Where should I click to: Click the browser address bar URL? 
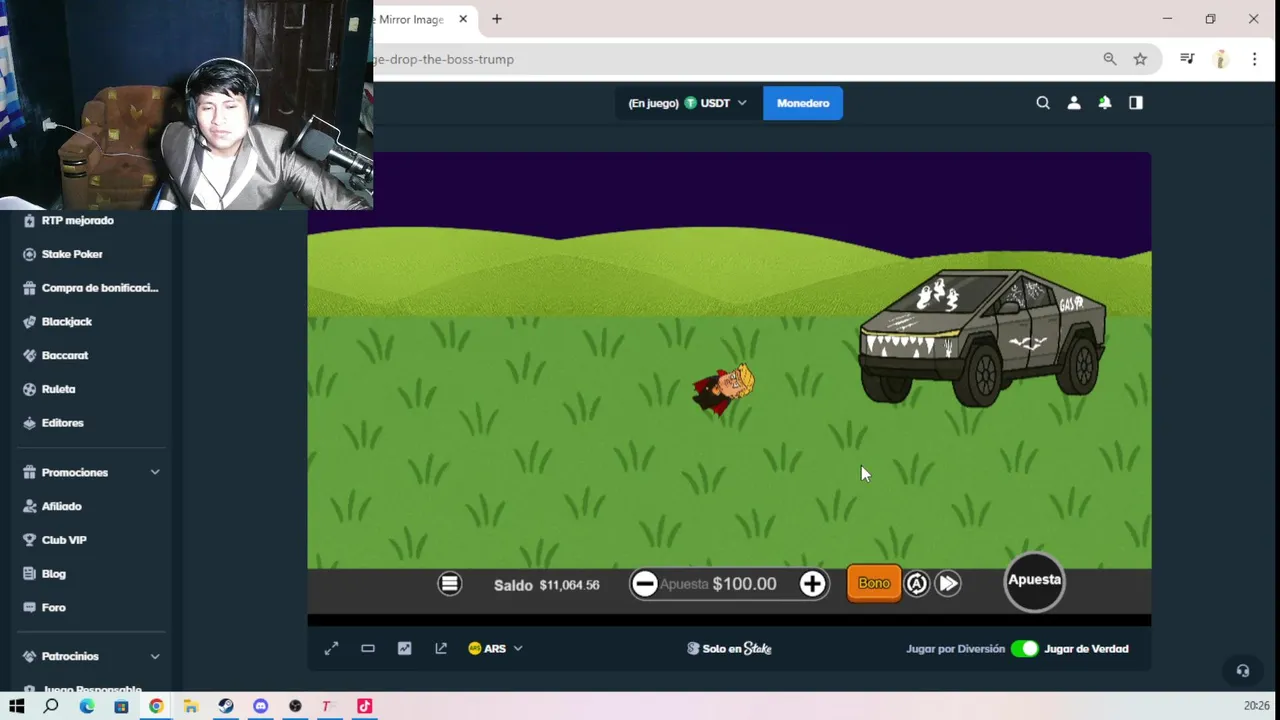444,59
